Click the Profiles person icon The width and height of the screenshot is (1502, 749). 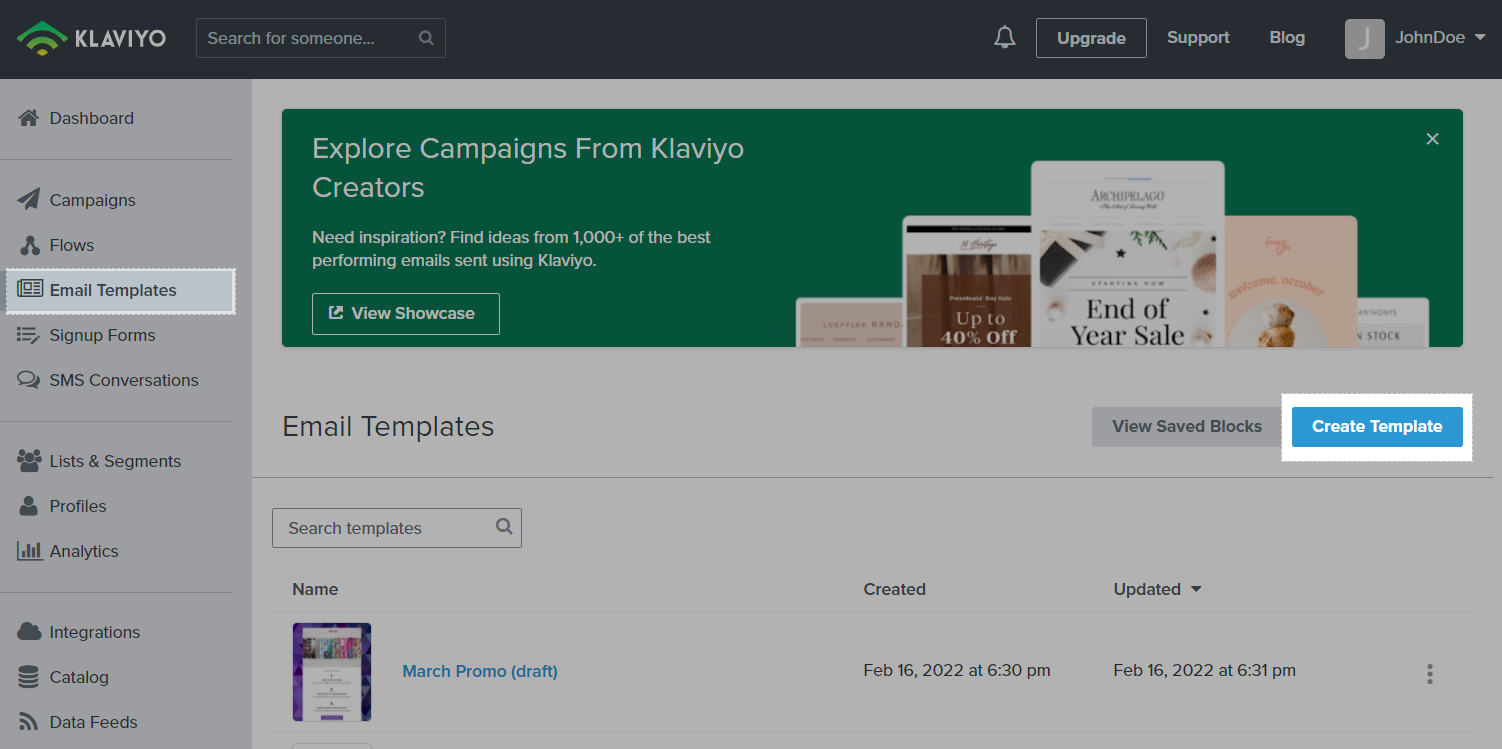29,506
